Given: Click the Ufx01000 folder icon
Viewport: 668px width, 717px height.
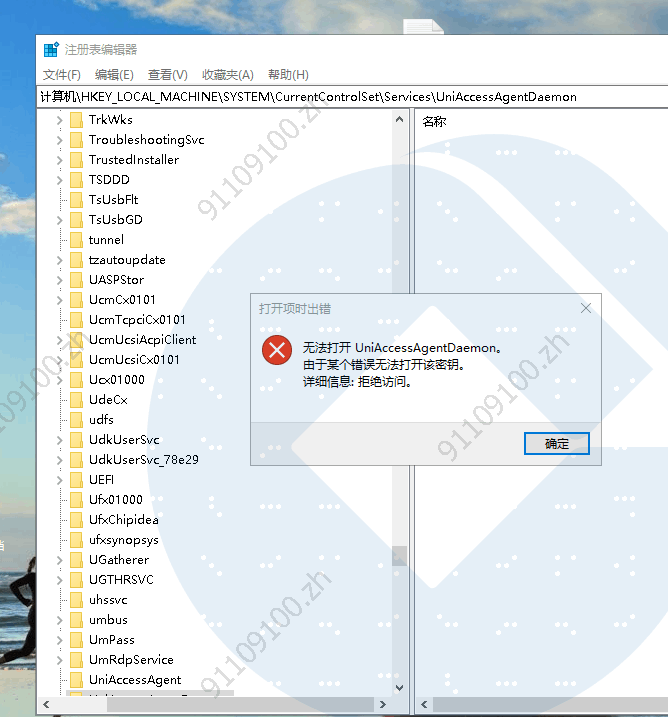Looking at the screenshot, I should click(76, 500).
